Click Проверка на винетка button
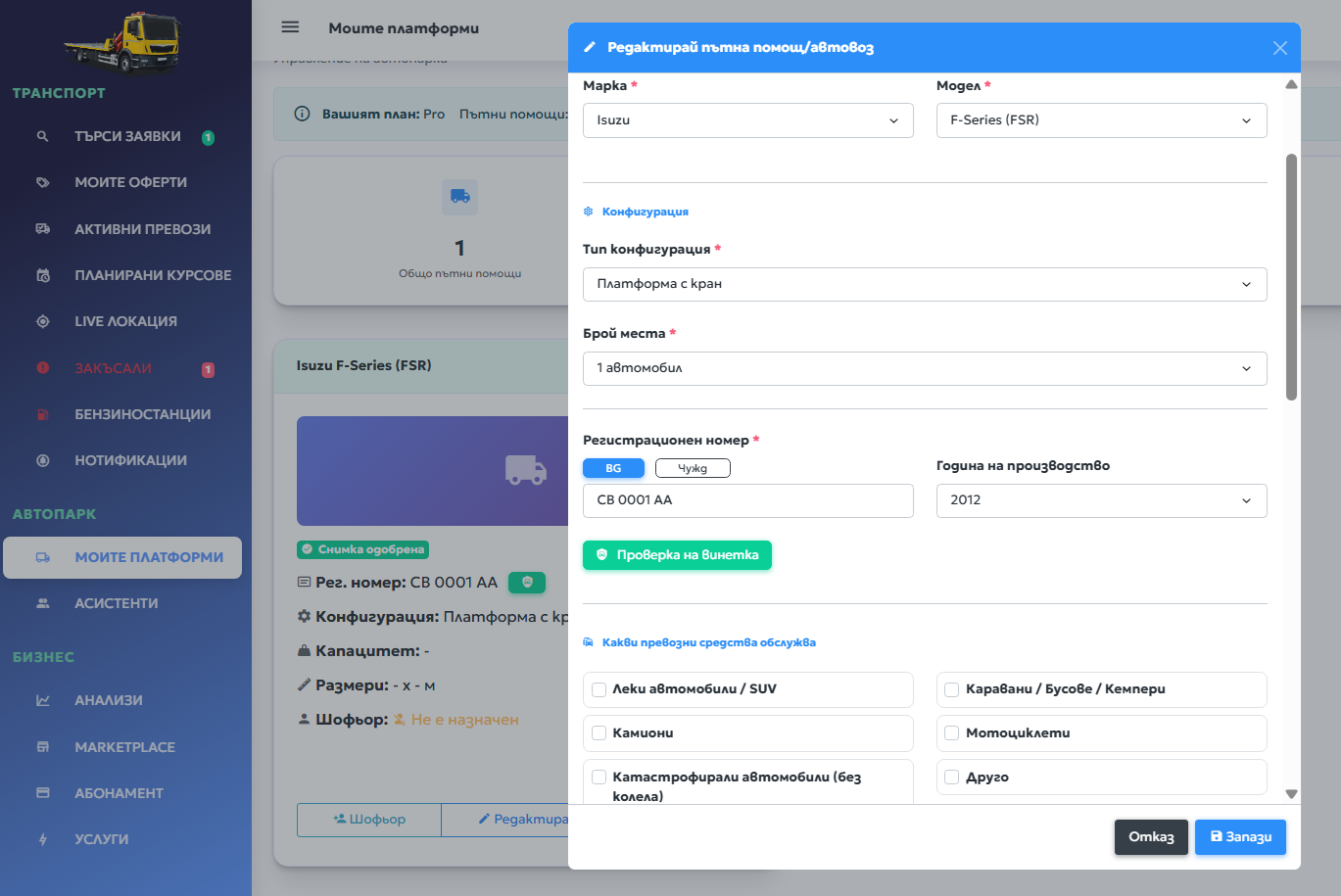 coord(677,555)
